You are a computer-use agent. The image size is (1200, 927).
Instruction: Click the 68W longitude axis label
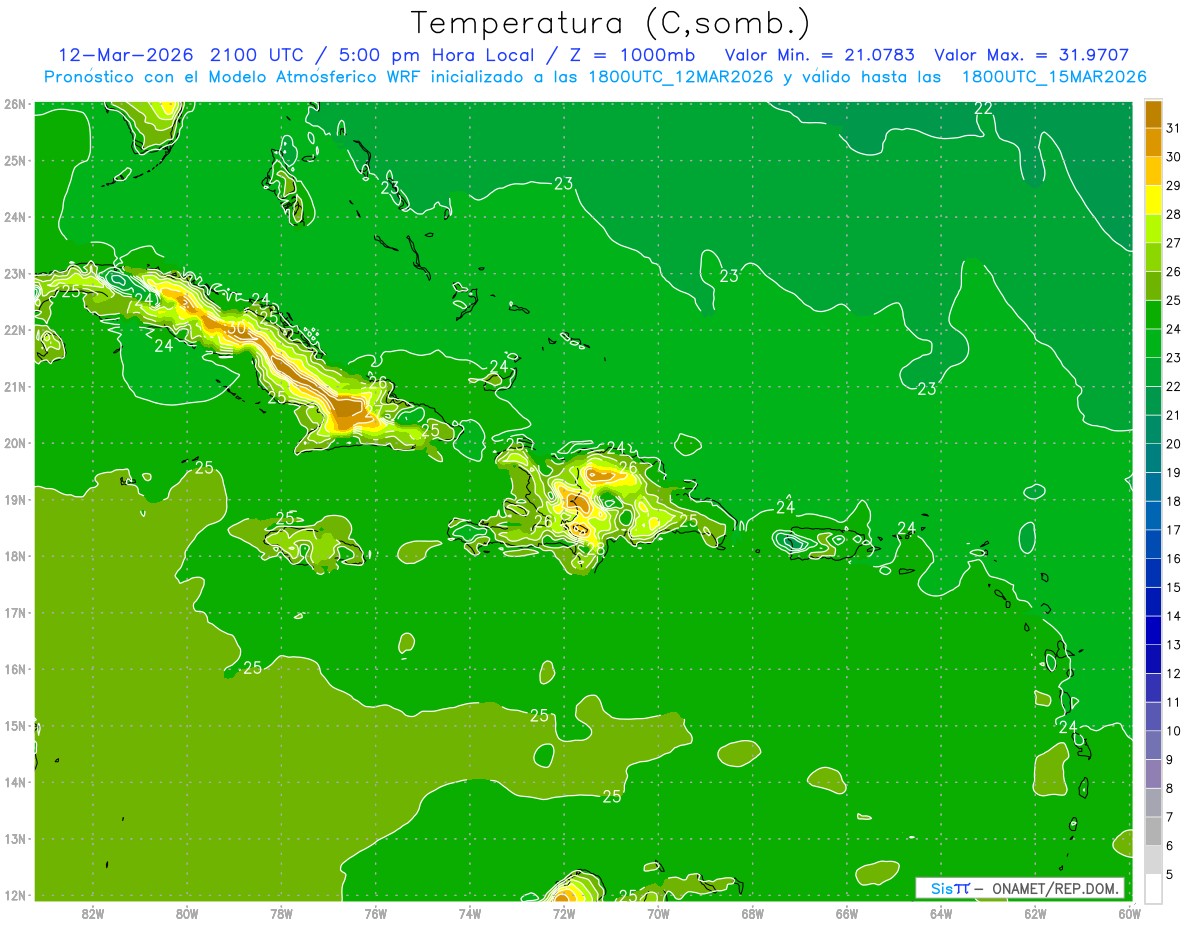pyautogui.click(x=753, y=914)
